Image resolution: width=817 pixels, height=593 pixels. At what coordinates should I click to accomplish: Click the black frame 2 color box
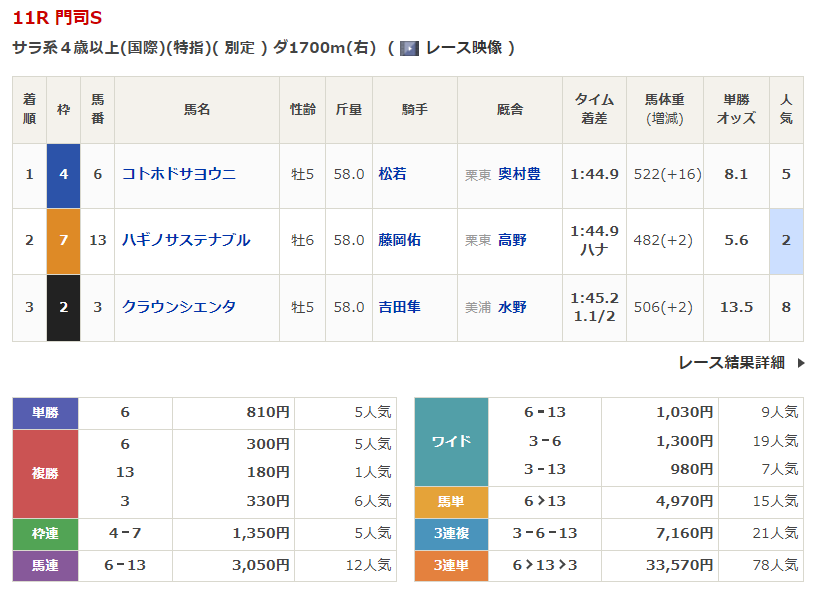pos(64,307)
